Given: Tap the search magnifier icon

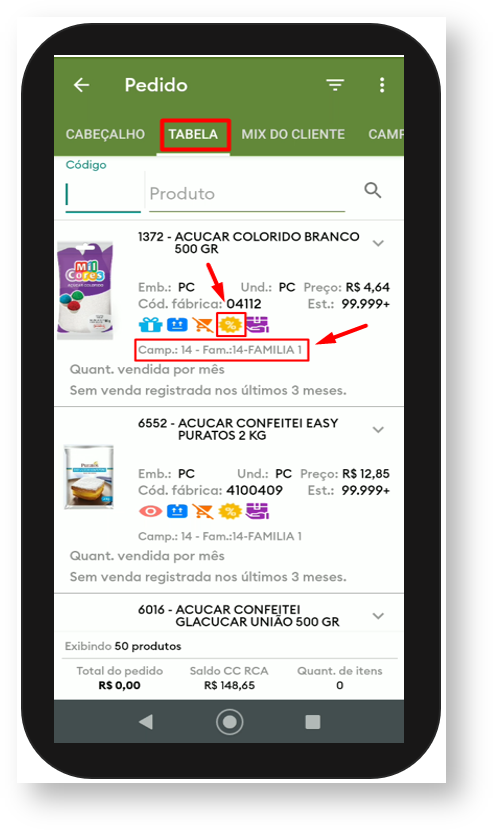Looking at the screenshot, I should point(373,190).
